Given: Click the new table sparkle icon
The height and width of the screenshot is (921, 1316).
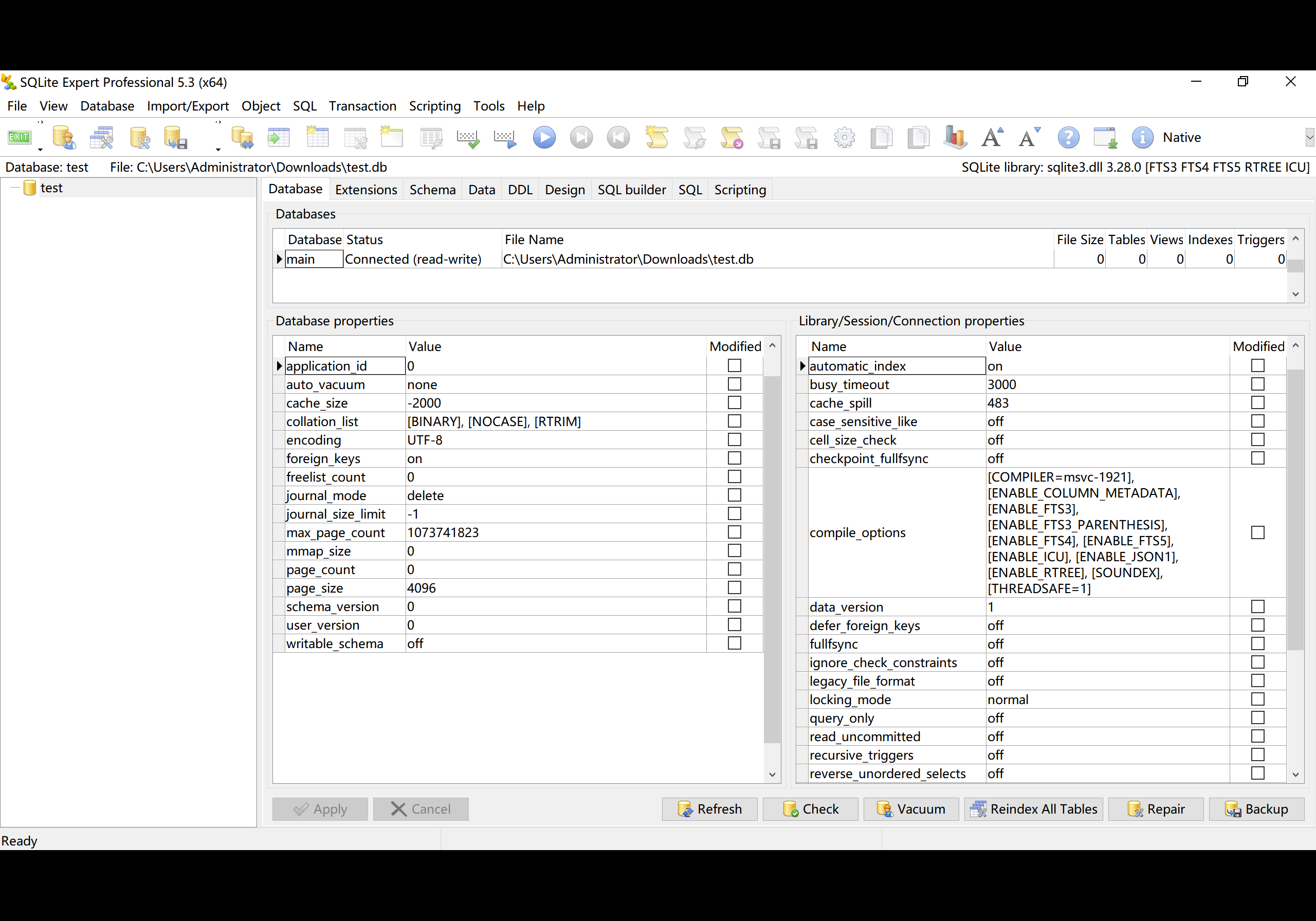Looking at the screenshot, I should click(x=318, y=138).
